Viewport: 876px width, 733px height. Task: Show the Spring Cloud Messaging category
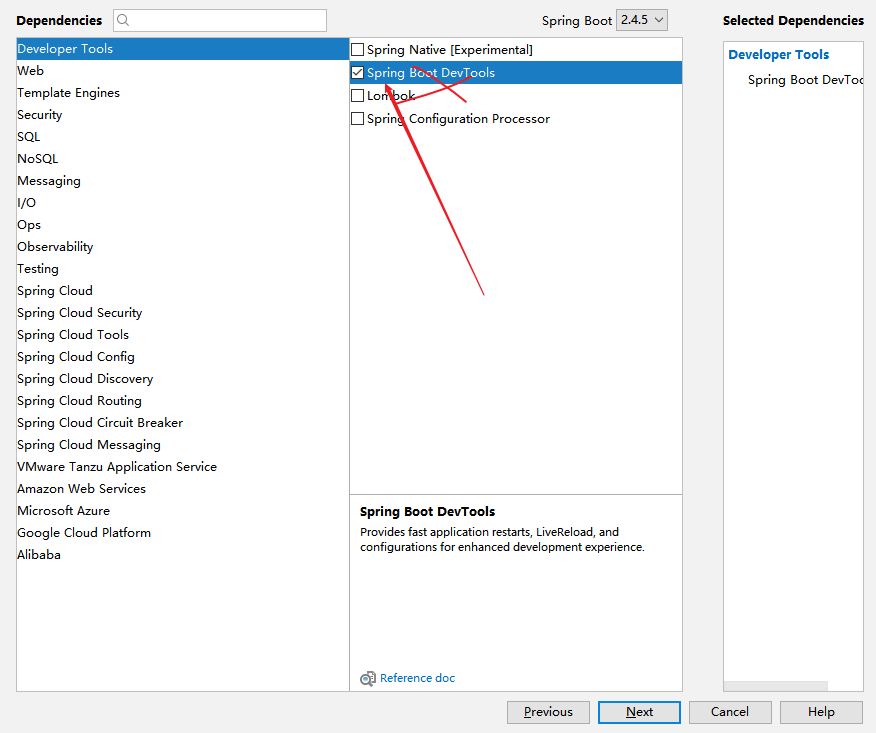pyautogui.click(x=183, y=445)
